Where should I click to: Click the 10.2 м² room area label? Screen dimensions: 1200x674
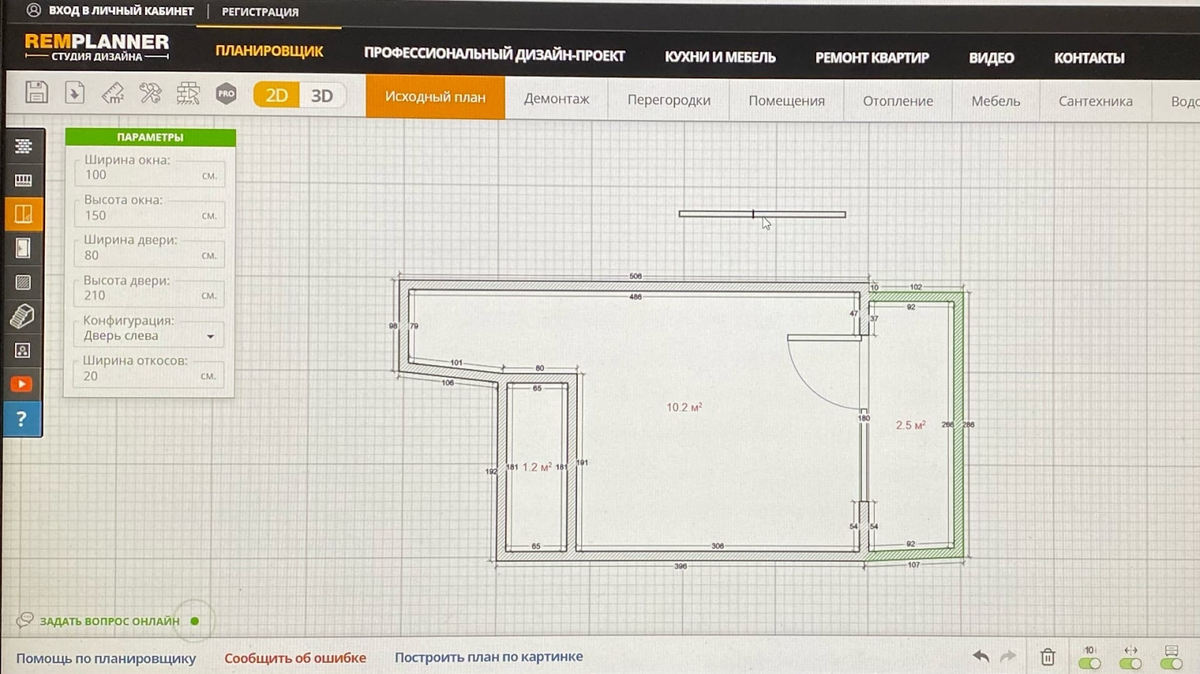[x=684, y=407]
